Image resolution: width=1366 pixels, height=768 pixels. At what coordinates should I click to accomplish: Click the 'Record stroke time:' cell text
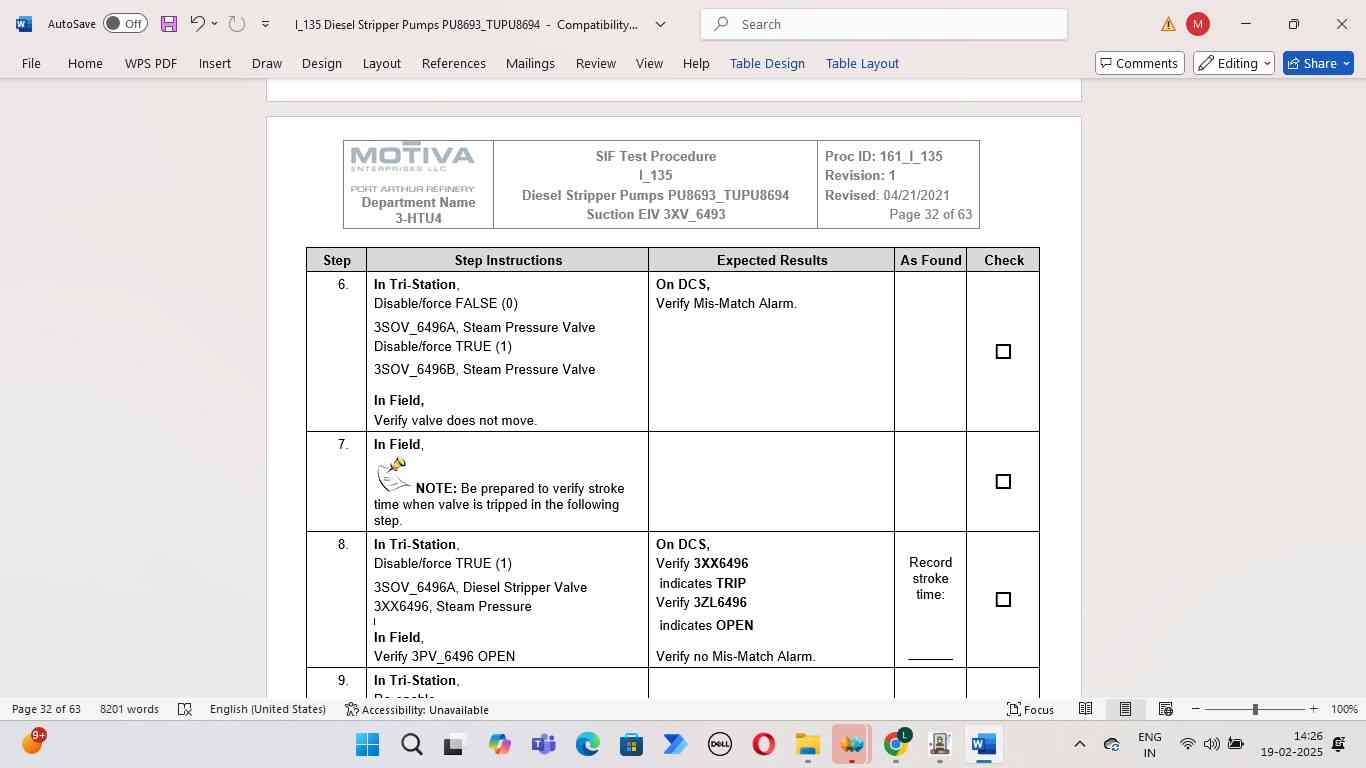pyautogui.click(x=930, y=578)
